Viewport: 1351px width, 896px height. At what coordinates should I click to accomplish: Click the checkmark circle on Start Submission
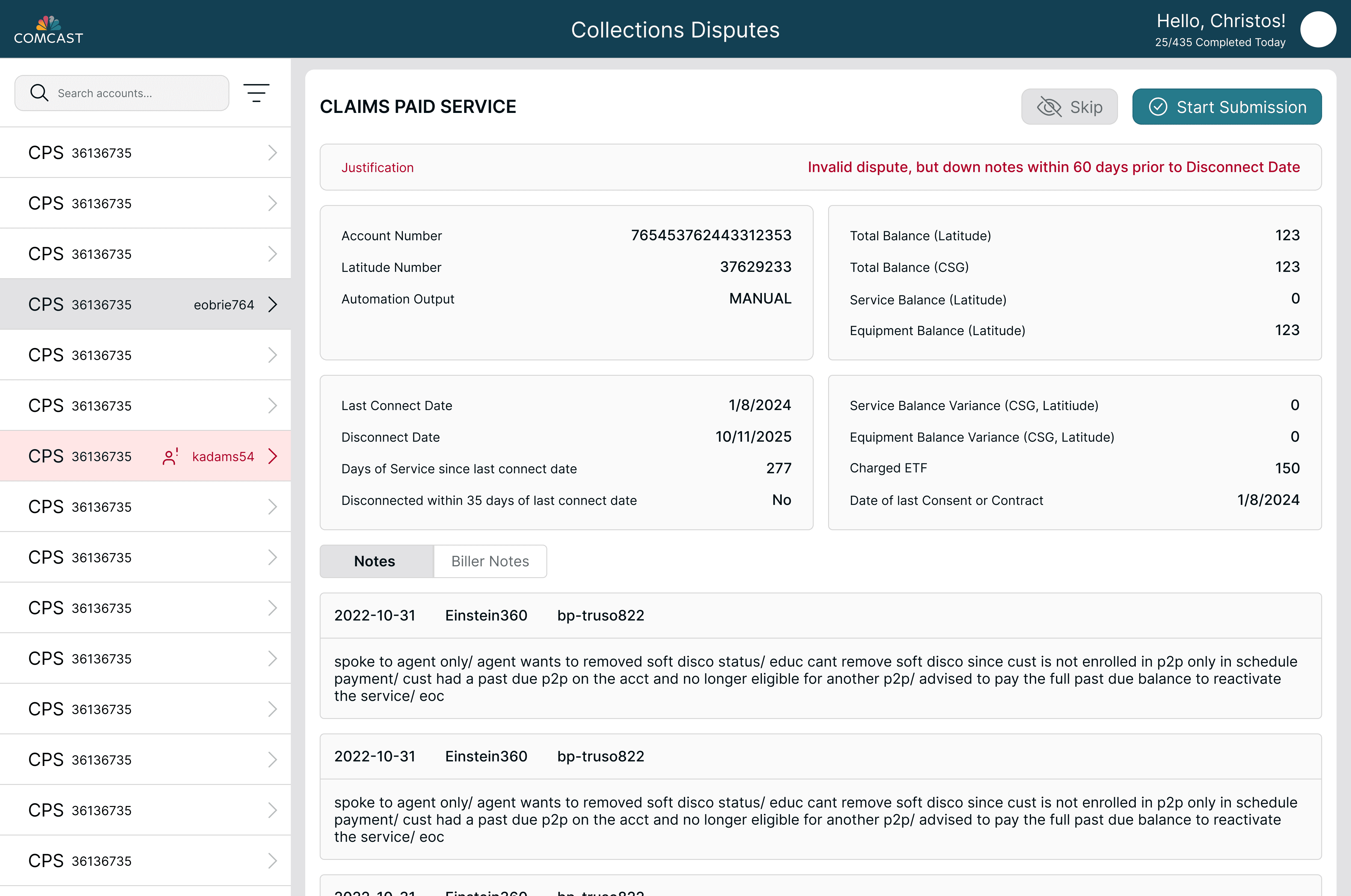click(x=1157, y=107)
